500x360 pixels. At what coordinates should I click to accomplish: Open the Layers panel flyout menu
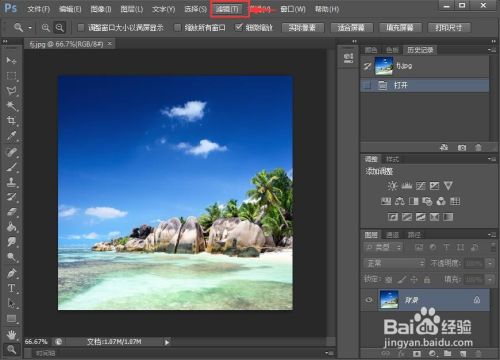[492, 235]
